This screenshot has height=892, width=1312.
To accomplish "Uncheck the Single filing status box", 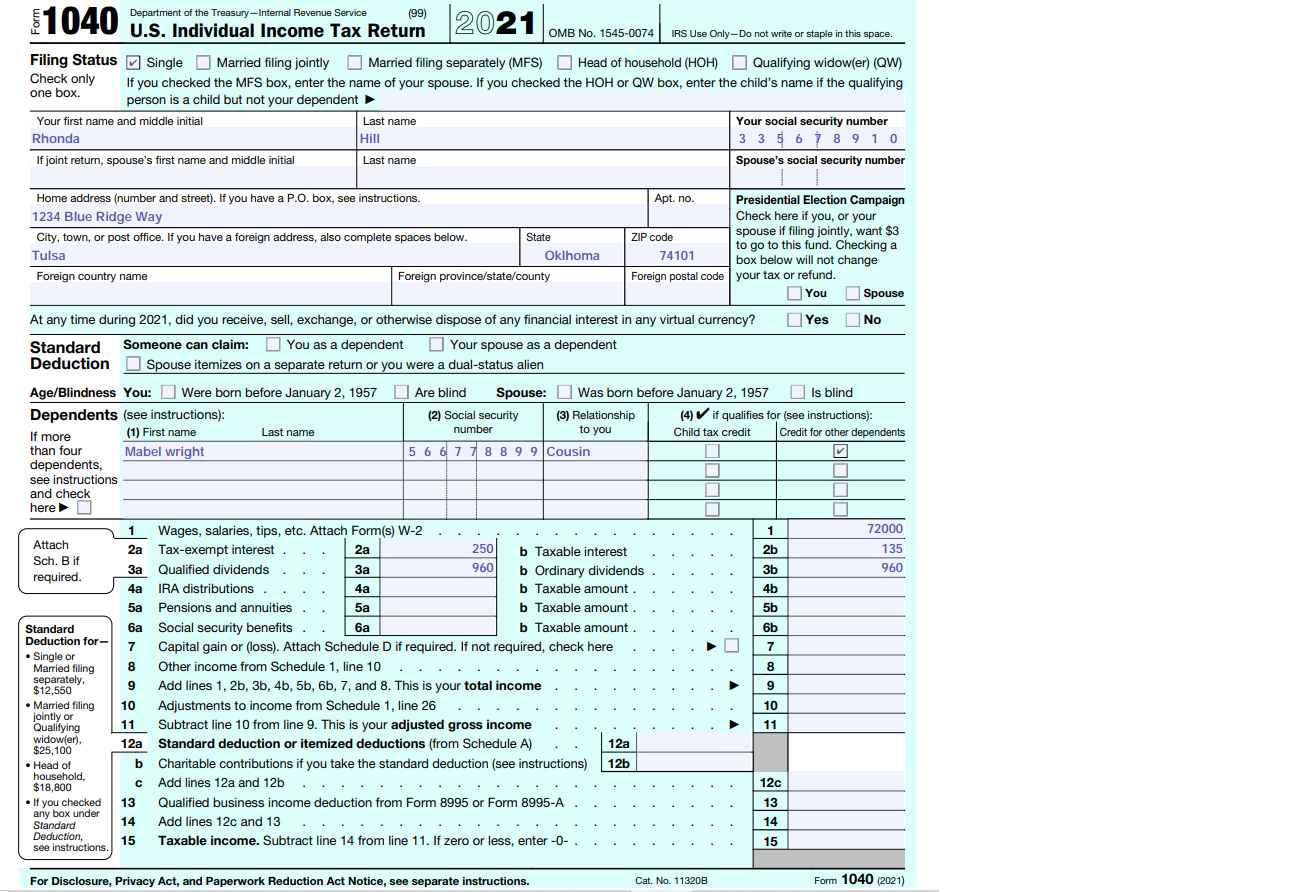I will [x=134, y=62].
